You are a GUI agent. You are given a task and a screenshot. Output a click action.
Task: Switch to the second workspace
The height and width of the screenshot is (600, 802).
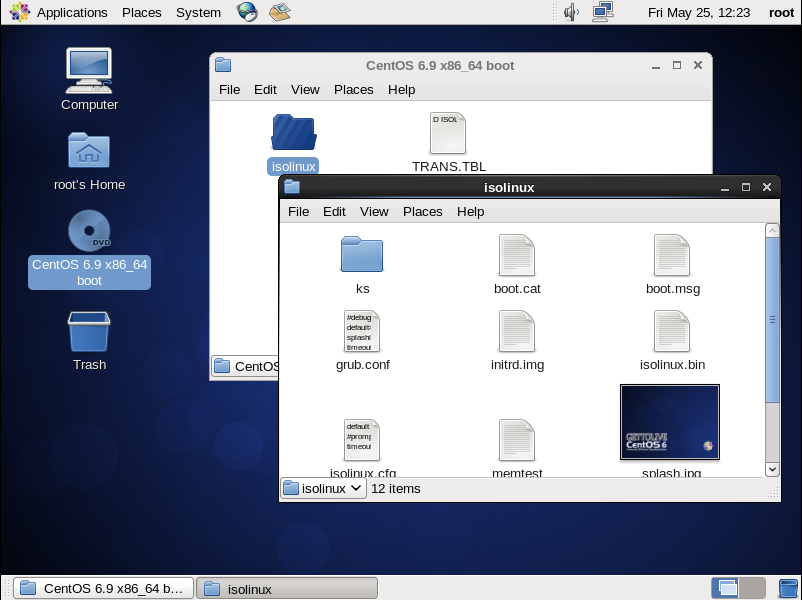click(x=752, y=588)
